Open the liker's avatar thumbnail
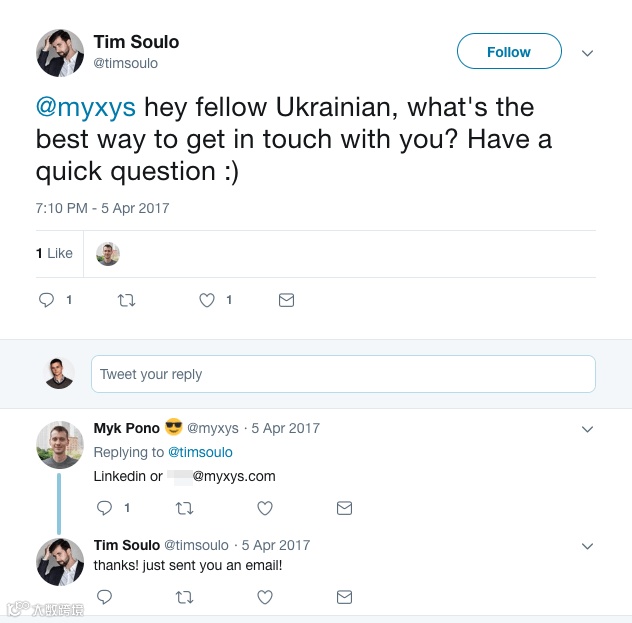The image size is (632, 623). tap(108, 254)
